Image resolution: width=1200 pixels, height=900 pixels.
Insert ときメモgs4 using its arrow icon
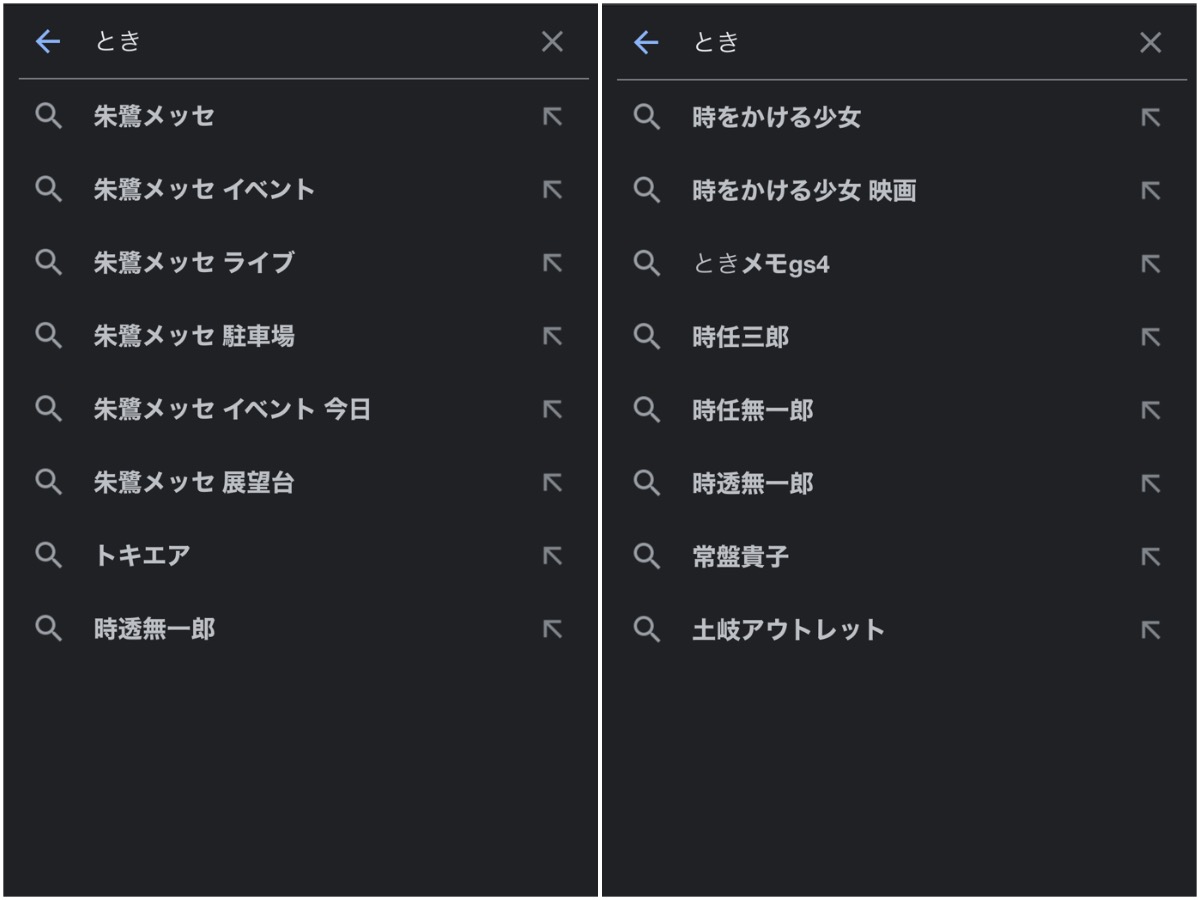tap(1151, 264)
